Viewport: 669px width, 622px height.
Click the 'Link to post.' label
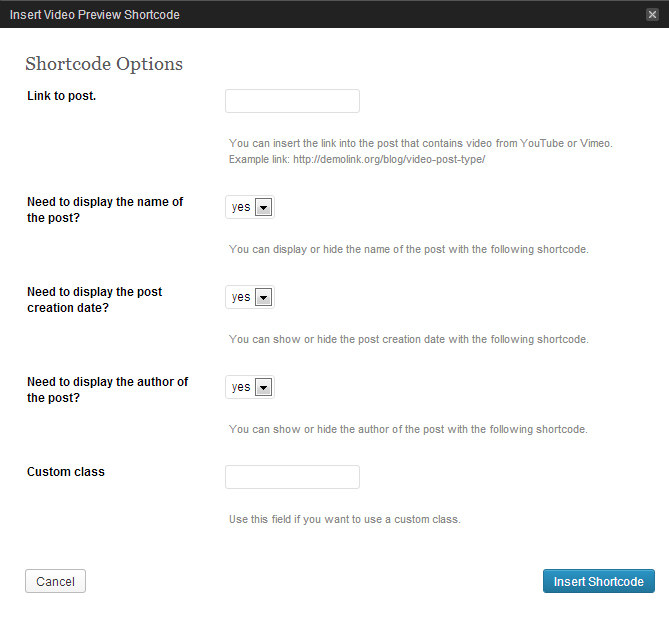pyautogui.click(x=62, y=96)
